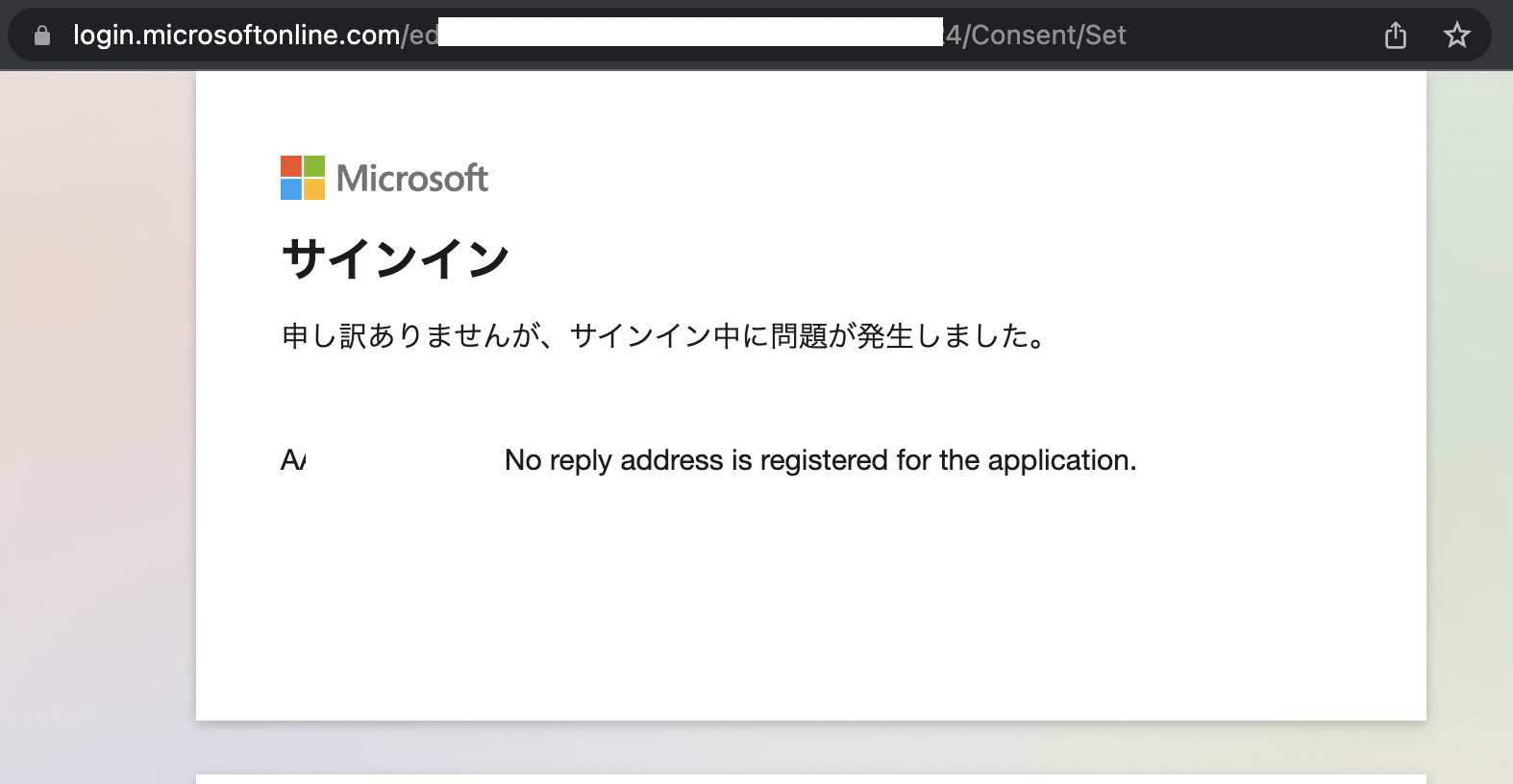This screenshot has width=1513, height=784.
Task: Open the share sheet via the export icon
Action: pyautogui.click(x=1395, y=35)
